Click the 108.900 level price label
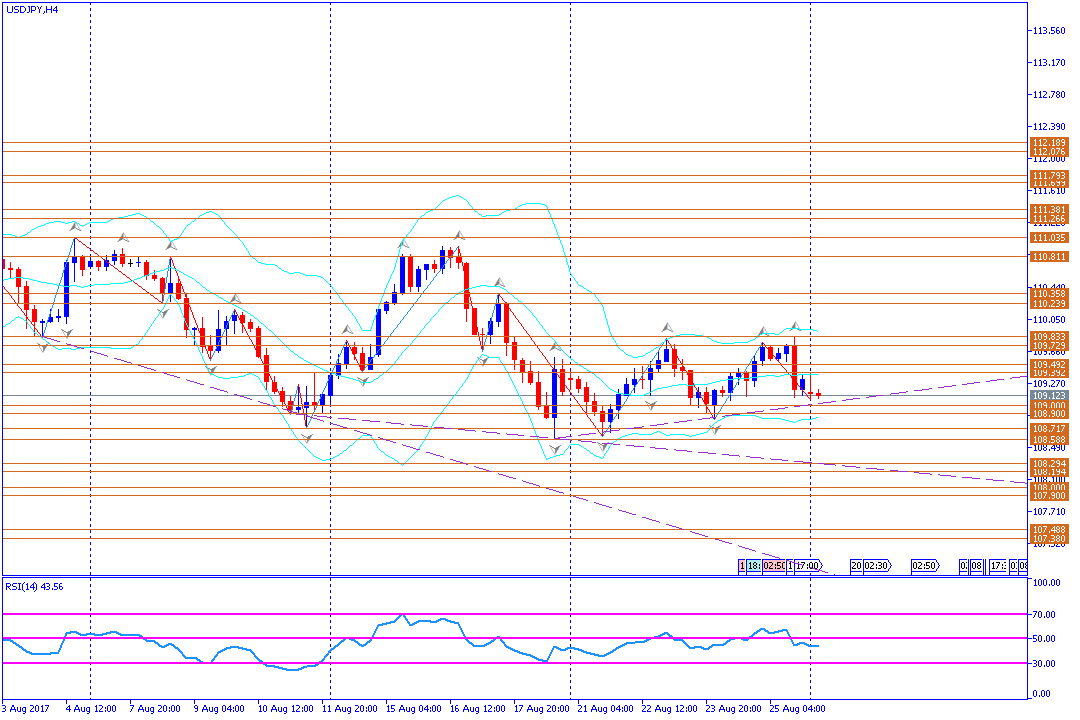The width and height of the screenshot is (1080, 720). tap(1049, 413)
